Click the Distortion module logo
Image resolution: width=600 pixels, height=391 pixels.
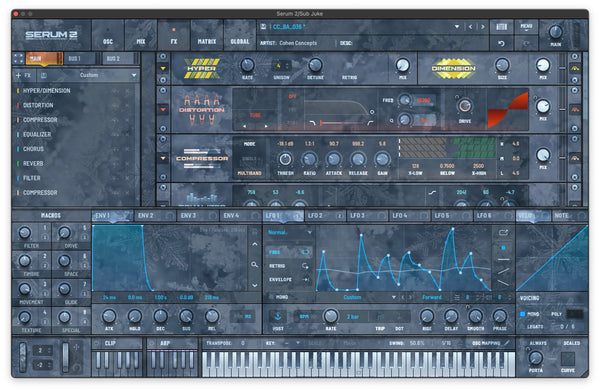(x=202, y=110)
